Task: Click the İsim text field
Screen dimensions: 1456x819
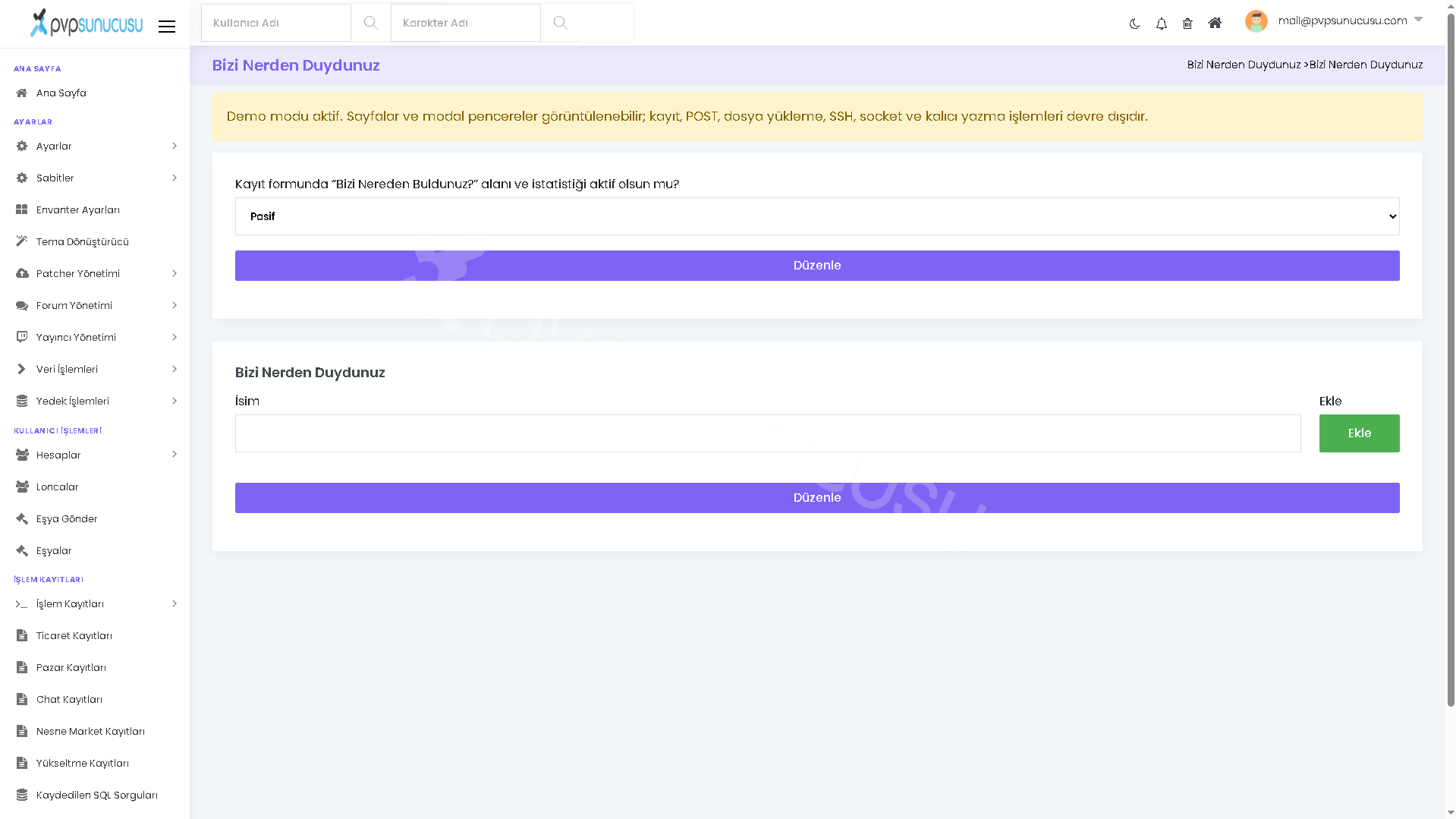Action: [768, 433]
